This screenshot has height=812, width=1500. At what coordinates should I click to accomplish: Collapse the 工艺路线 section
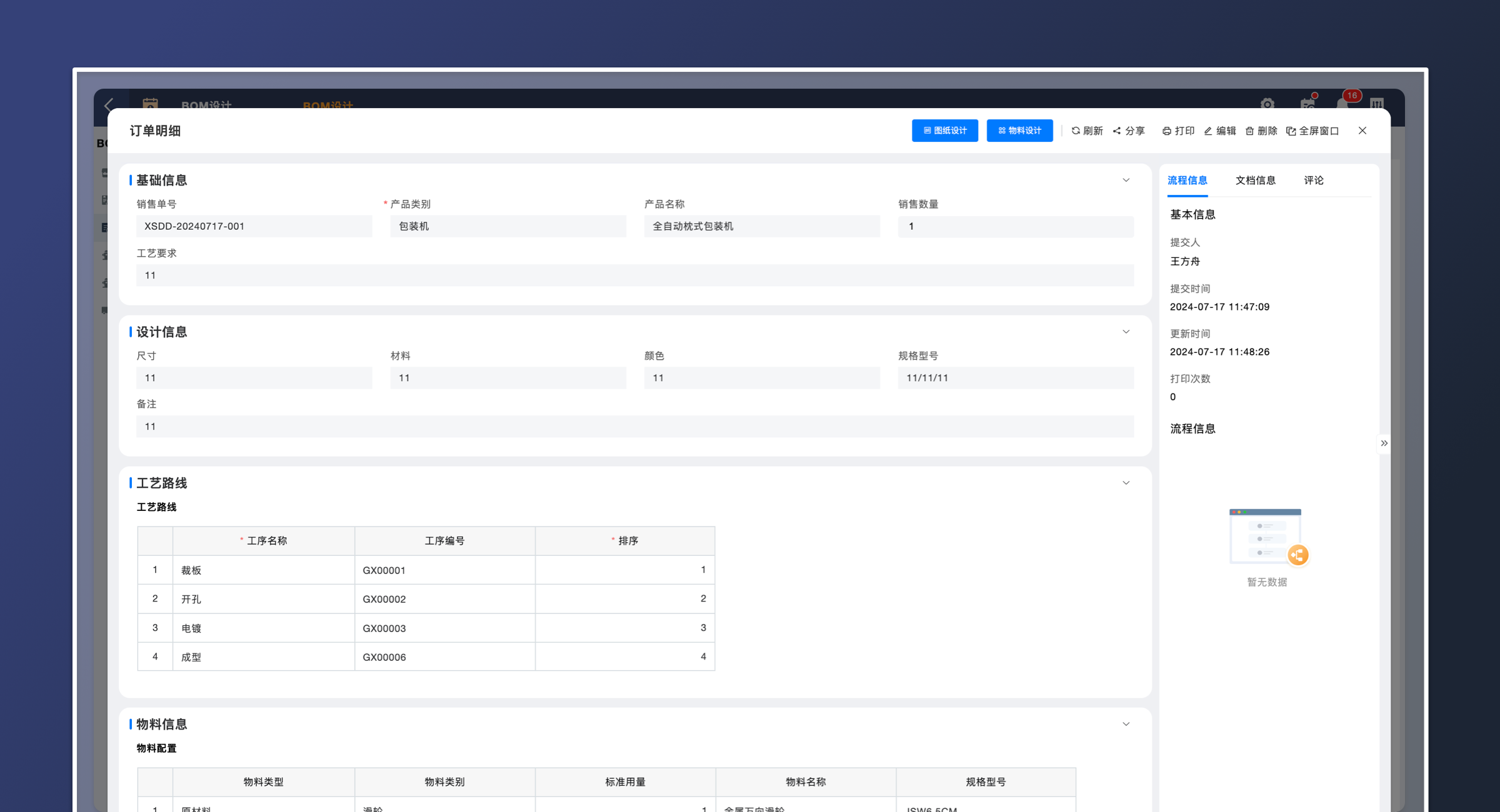coord(1126,483)
